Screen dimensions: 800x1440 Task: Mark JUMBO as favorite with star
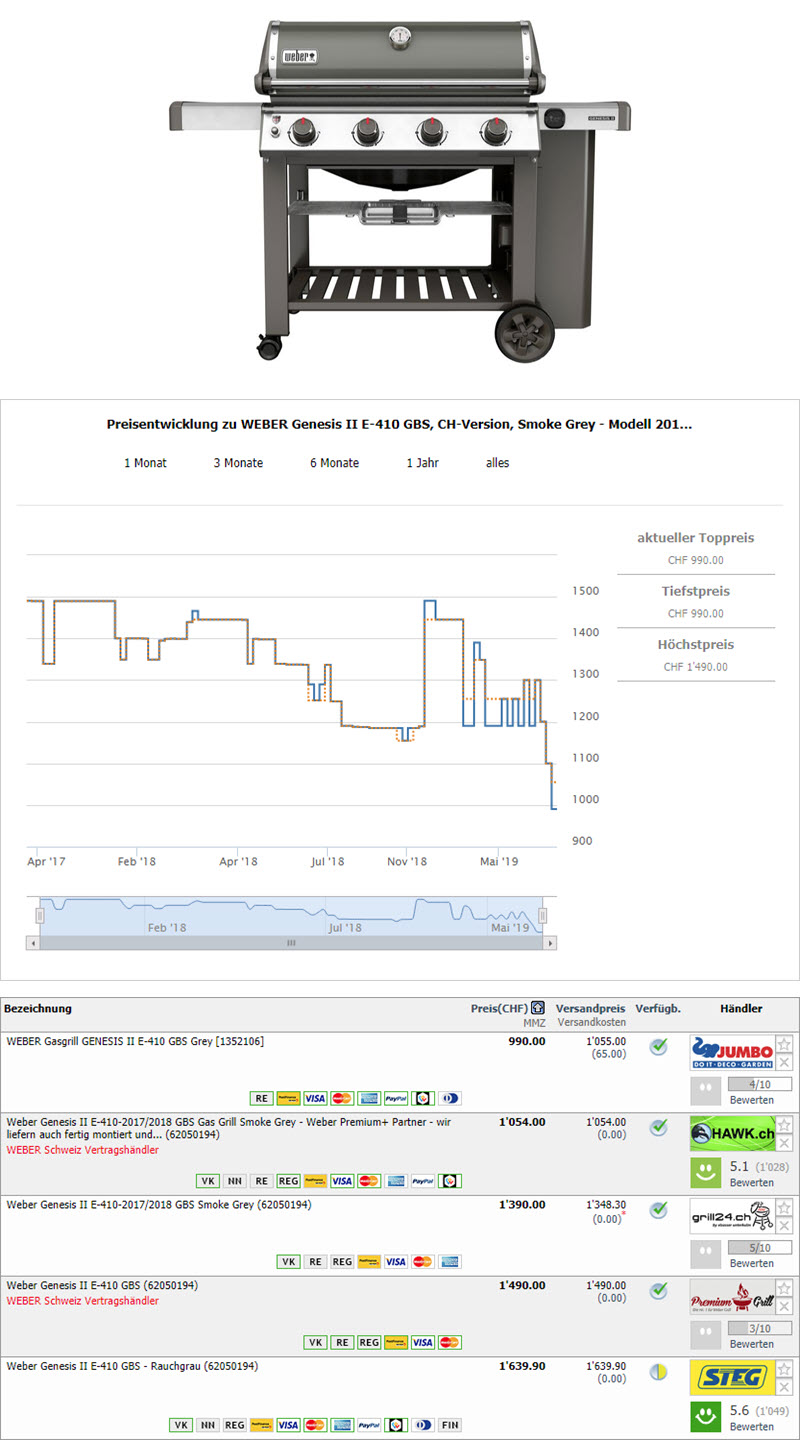pyautogui.click(x=784, y=1044)
